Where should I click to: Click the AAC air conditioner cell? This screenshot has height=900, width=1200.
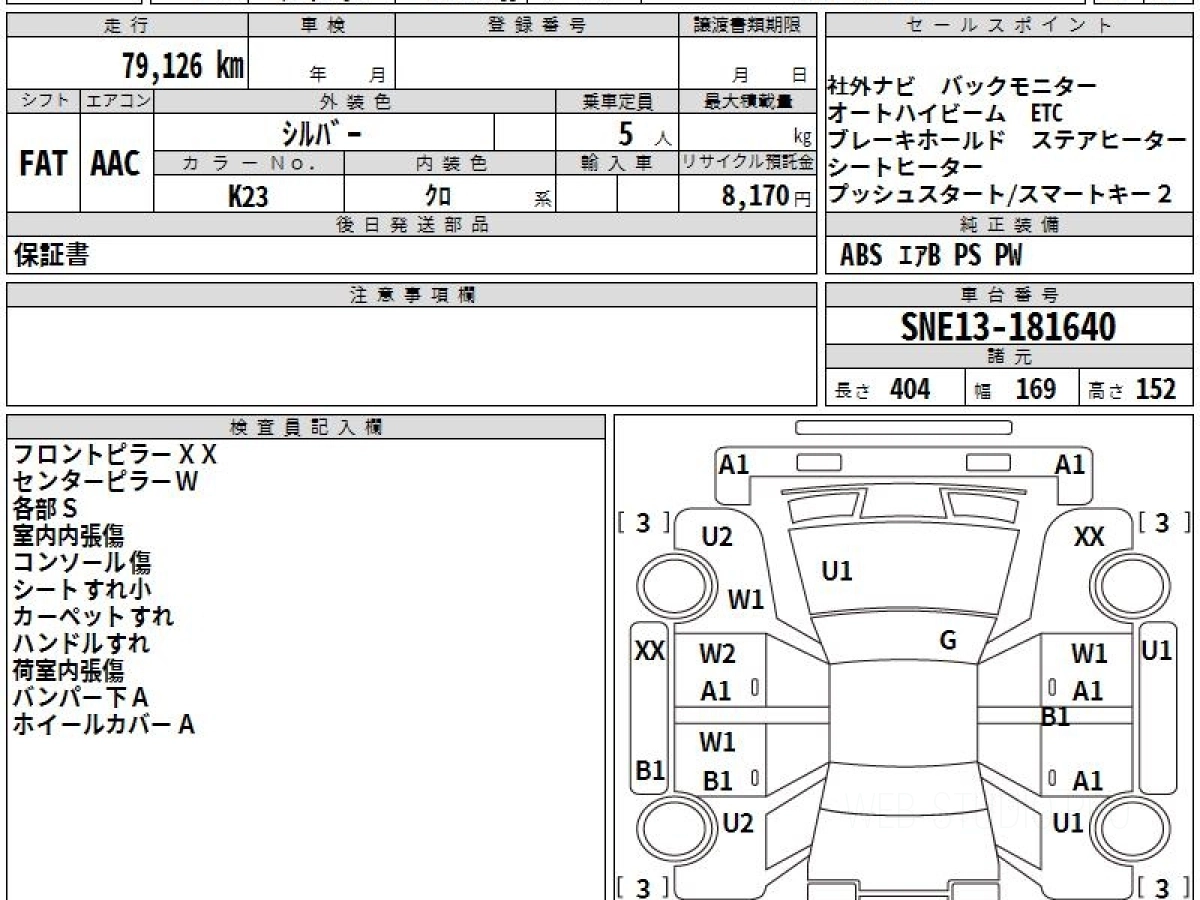pyautogui.click(x=116, y=164)
